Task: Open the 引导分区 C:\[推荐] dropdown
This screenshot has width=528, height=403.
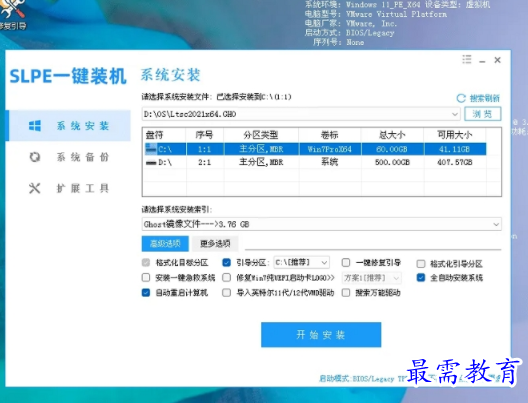Action: 302,262
